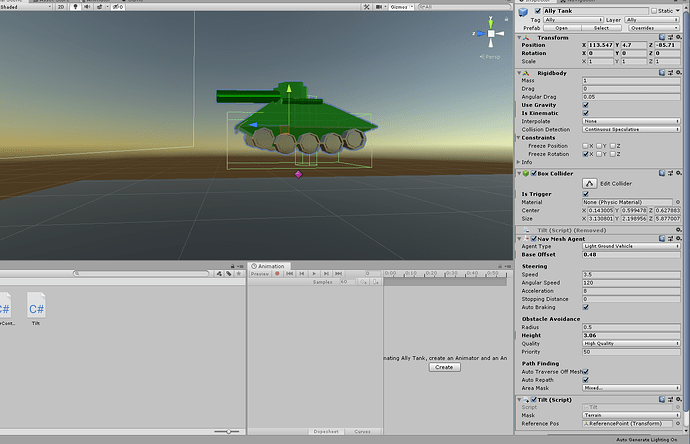Open the Gizmos dropdown

pos(400,7)
